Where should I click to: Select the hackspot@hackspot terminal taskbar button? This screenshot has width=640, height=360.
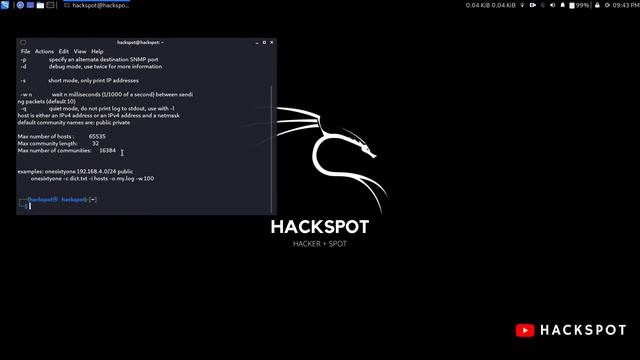click(97, 5)
